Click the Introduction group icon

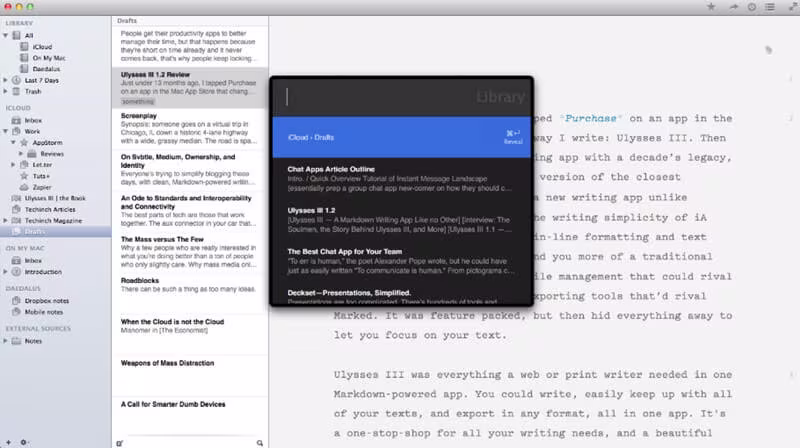[16, 272]
